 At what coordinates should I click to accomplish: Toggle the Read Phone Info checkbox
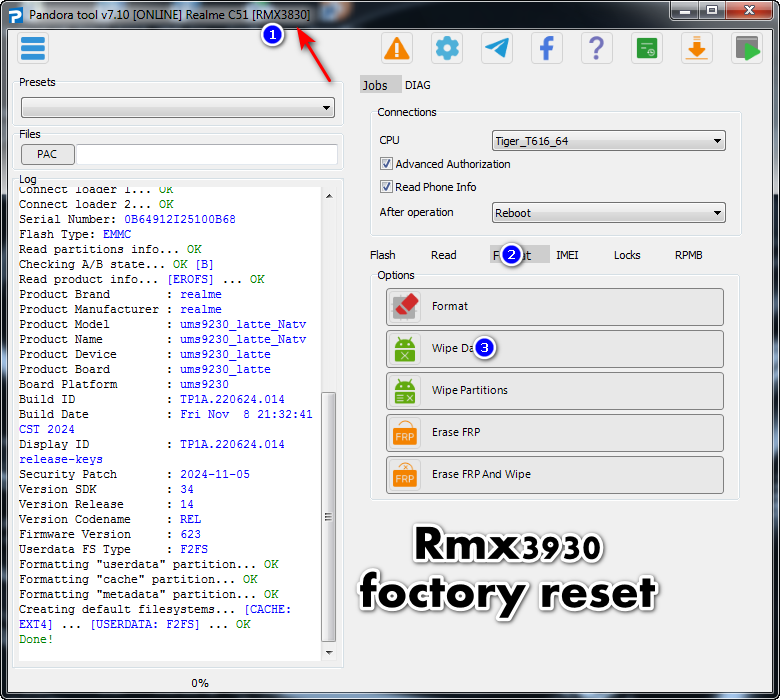tap(386, 187)
